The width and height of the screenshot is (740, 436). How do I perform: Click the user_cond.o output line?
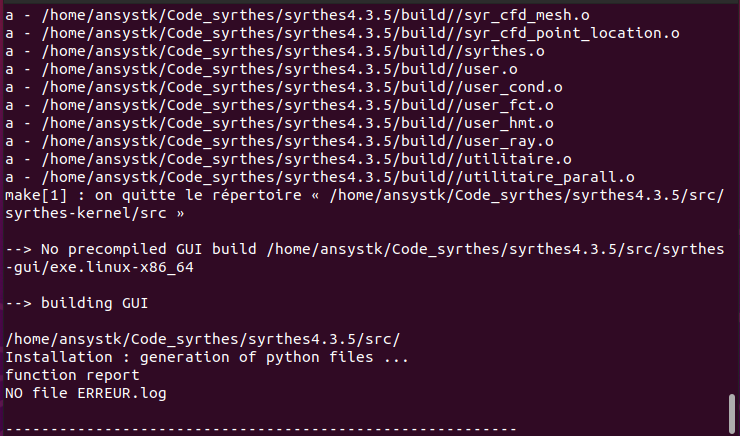click(283, 87)
